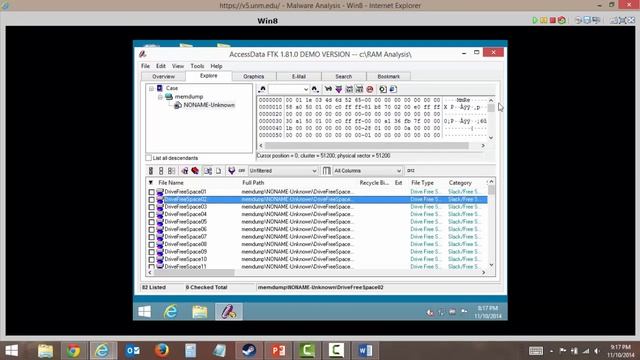Click the red circular icon in viewer toolbar

click(x=370, y=89)
